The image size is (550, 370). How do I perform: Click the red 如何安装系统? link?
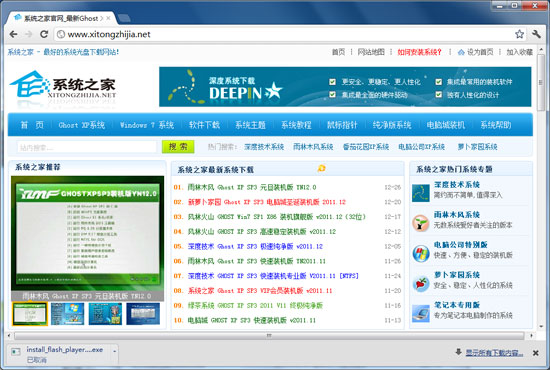click(419, 52)
